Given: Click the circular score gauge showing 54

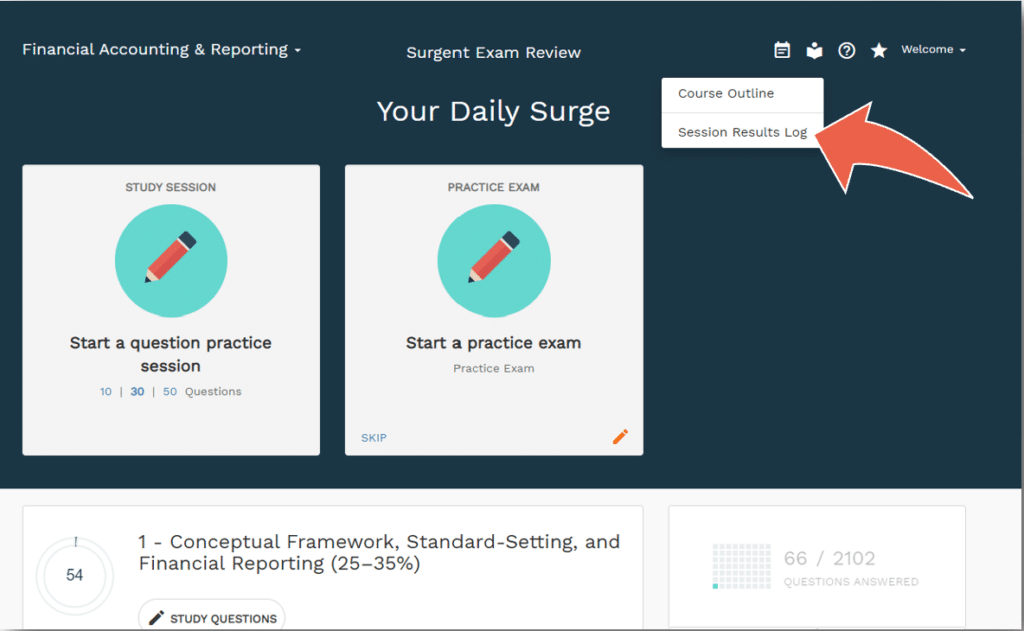Looking at the screenshot, I should pos(74,575).
